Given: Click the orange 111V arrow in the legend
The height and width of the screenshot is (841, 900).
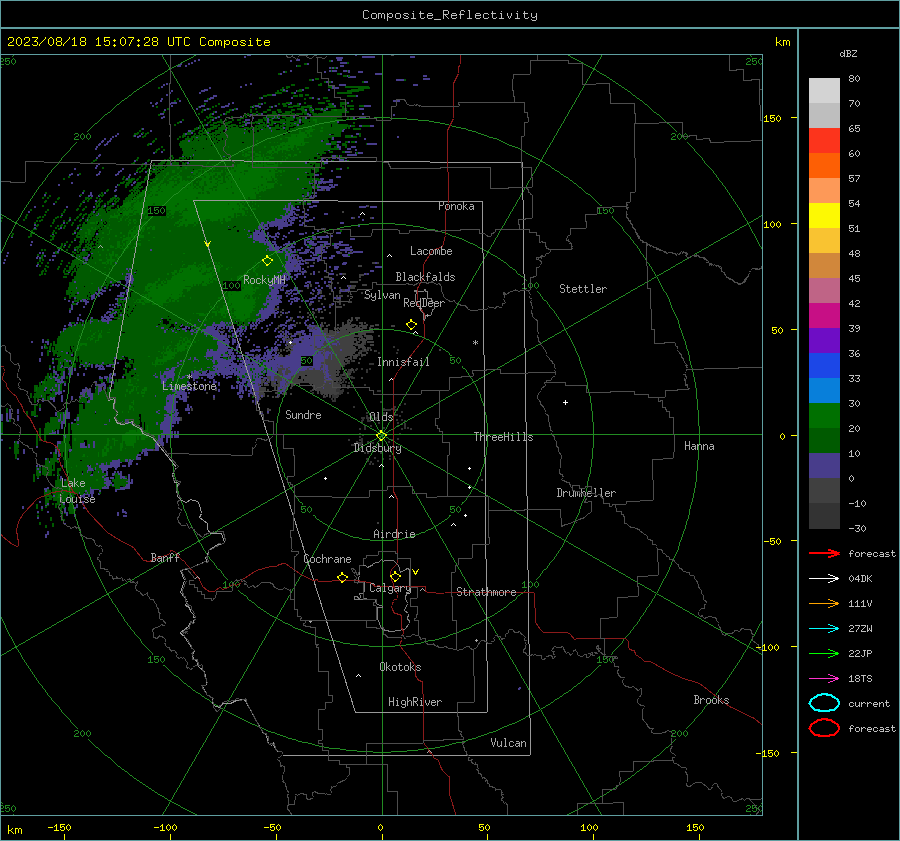Looking at the screenshot, I should click(x=824, y=603).
